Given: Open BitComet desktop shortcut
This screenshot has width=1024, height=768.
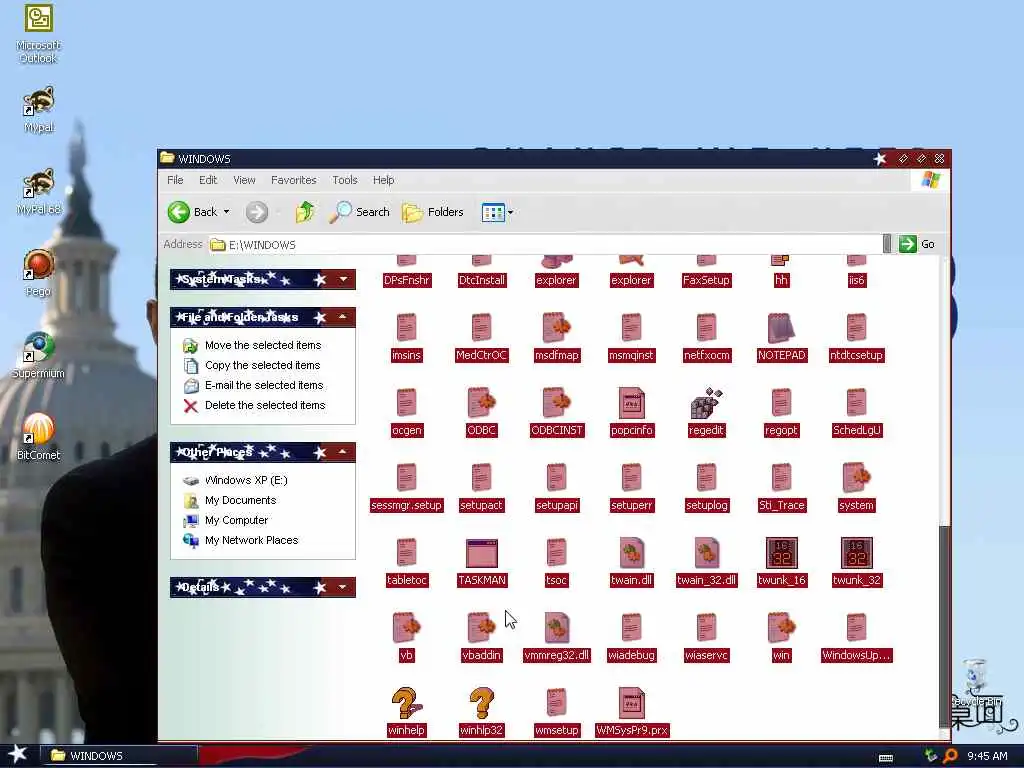Looking at the screenshot, I should [39, 436].
